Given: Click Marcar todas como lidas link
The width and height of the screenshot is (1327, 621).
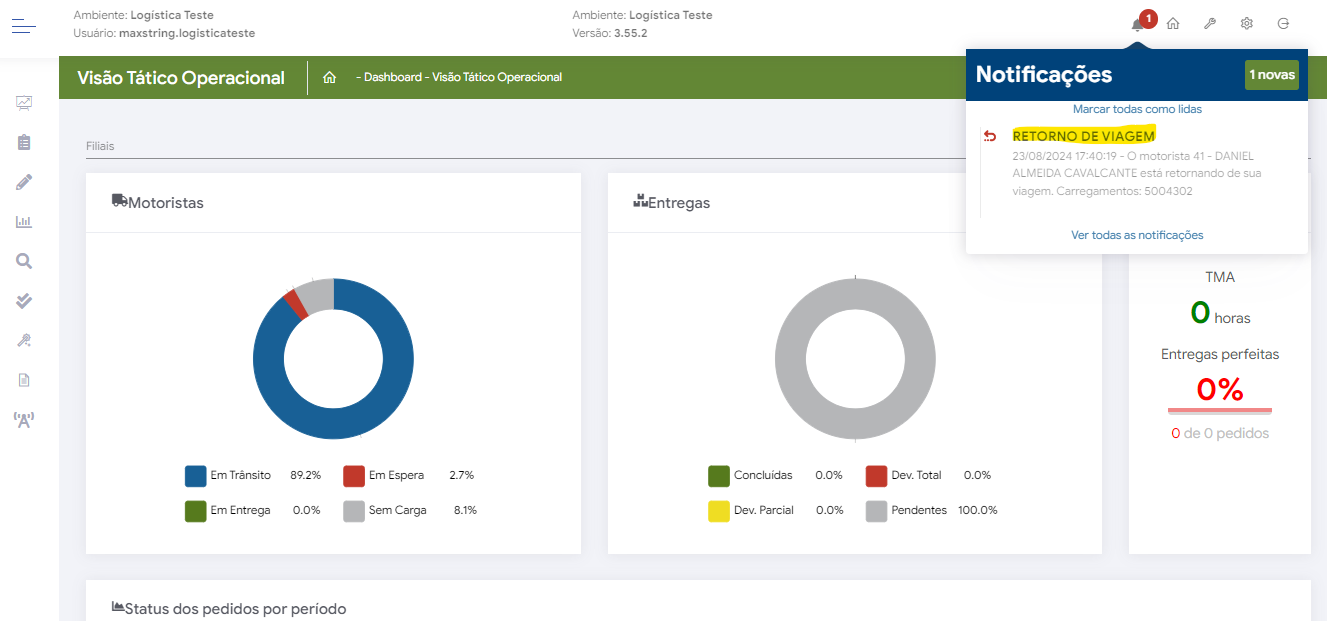Looking at the screenshot, I should [x=1137, y=109].
